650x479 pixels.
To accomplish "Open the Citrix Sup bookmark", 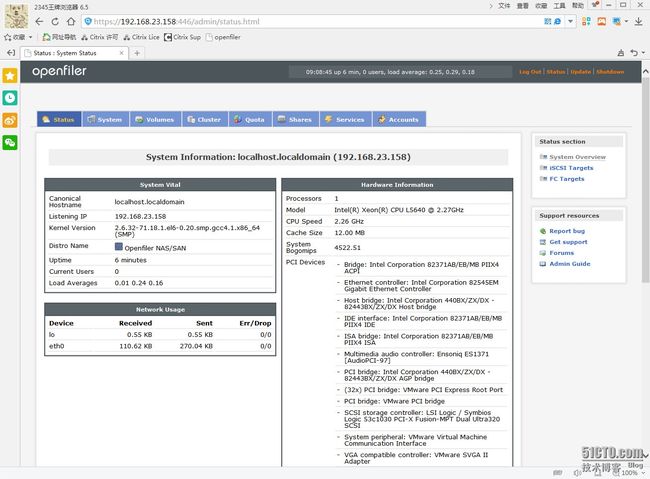I will click(x=182, y=37).
